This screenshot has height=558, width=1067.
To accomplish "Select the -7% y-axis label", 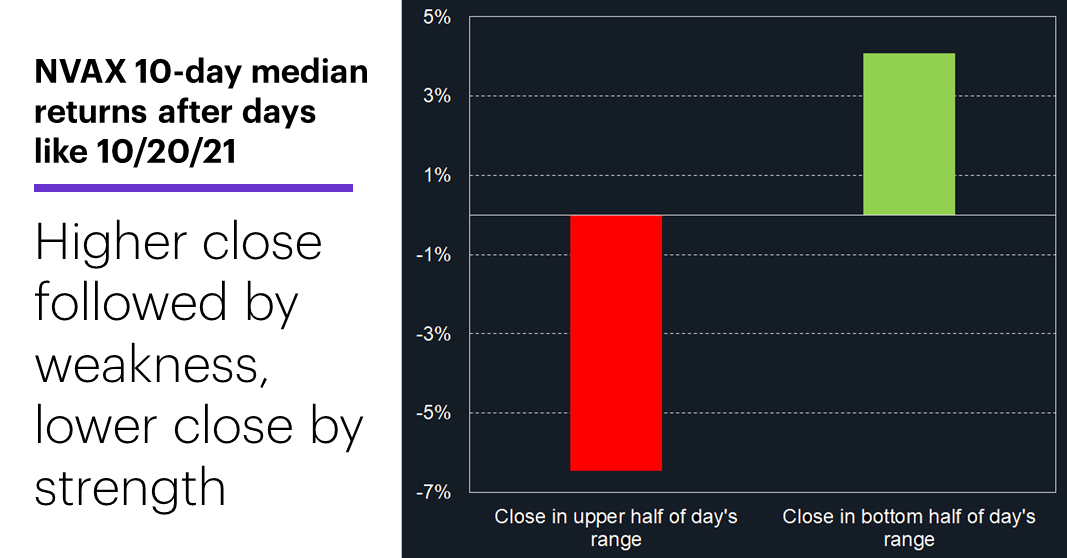I will tap(434, 492).
